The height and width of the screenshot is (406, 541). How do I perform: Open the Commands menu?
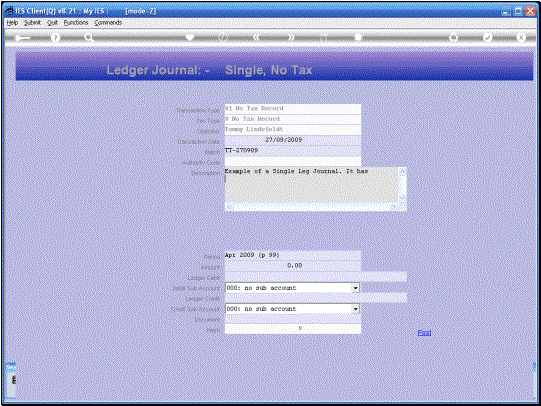[108, 22]
